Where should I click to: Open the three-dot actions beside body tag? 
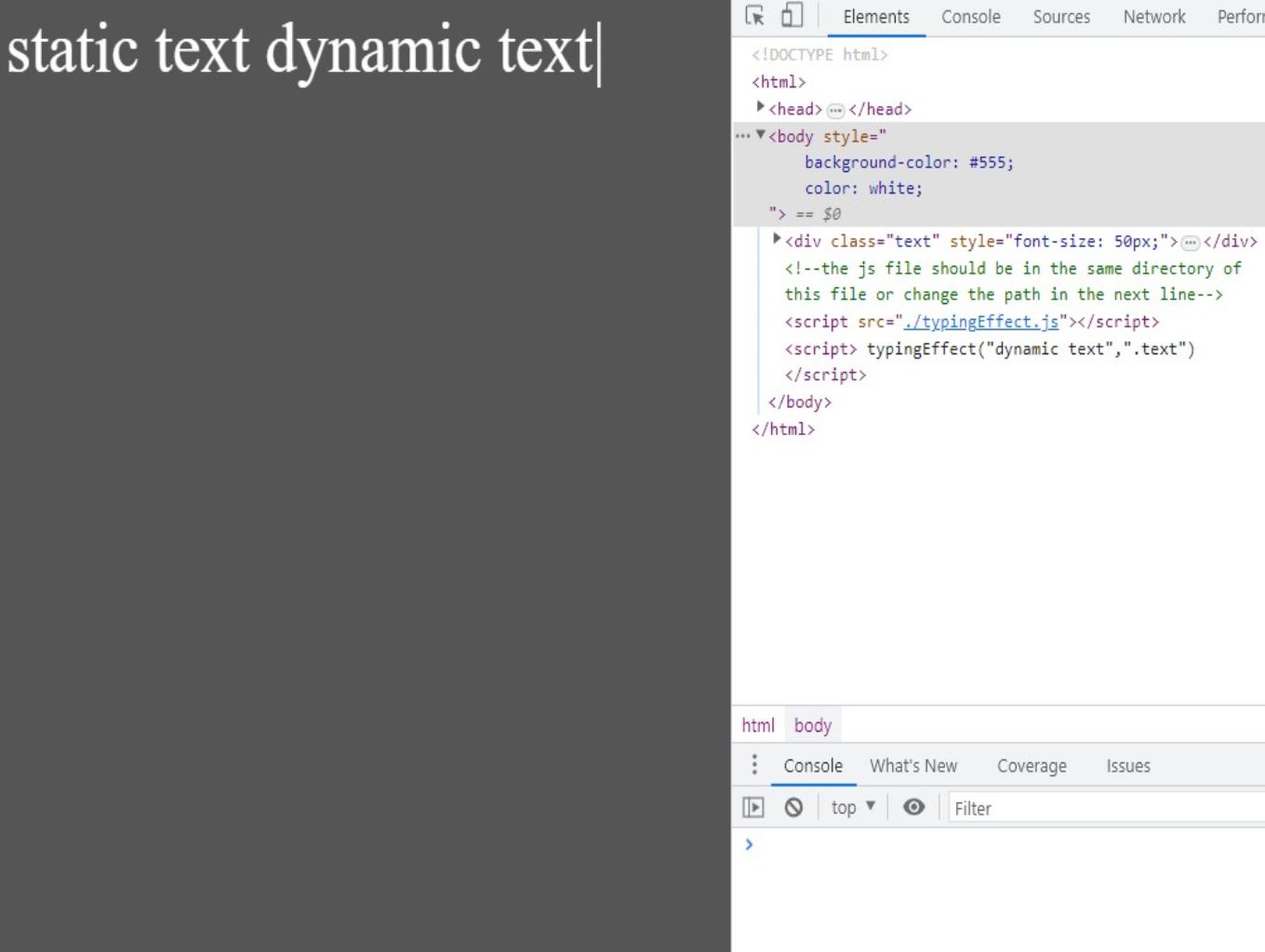(742, 136)
